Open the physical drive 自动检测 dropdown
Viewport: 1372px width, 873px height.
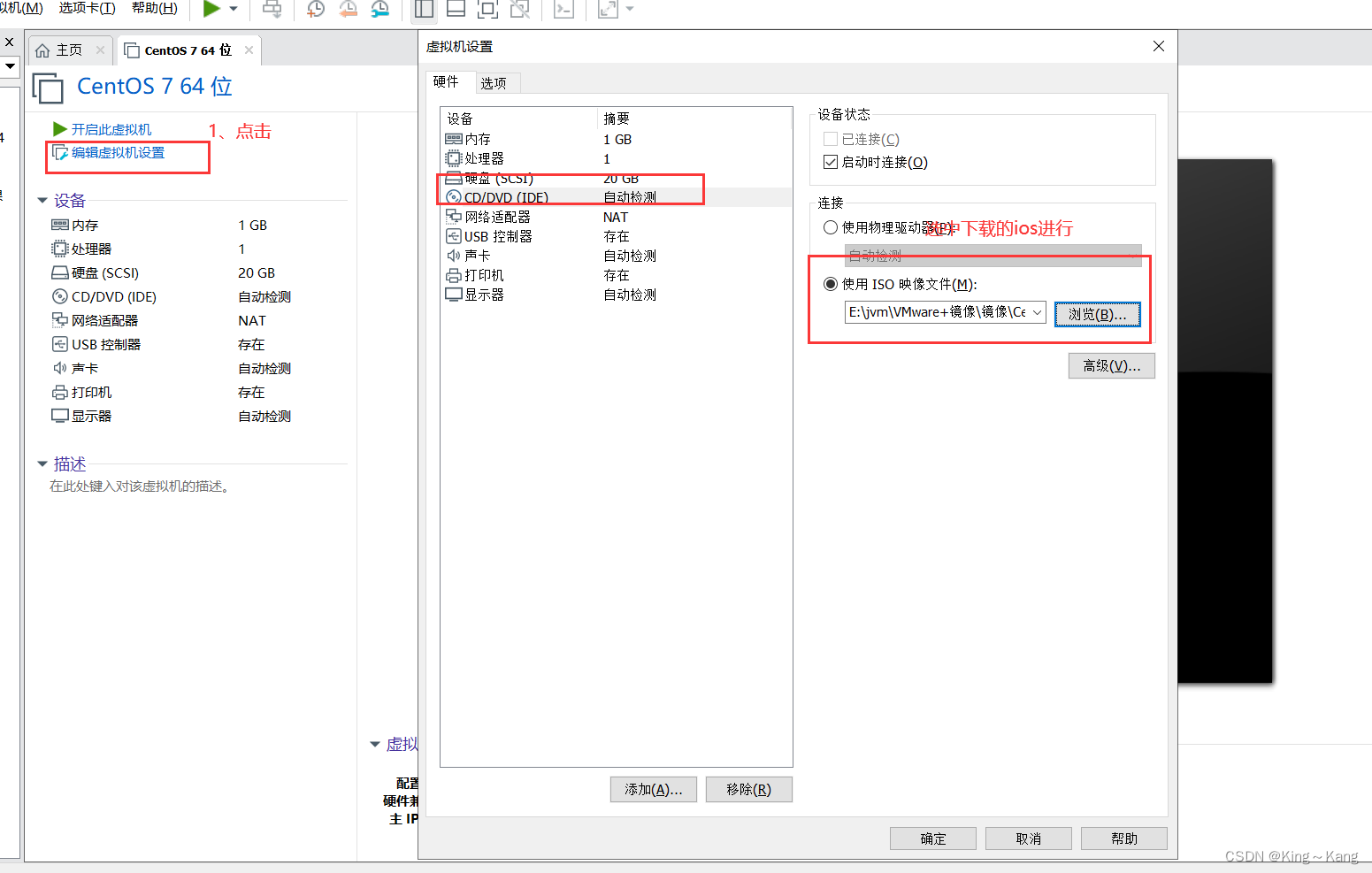tap(993, 256)
